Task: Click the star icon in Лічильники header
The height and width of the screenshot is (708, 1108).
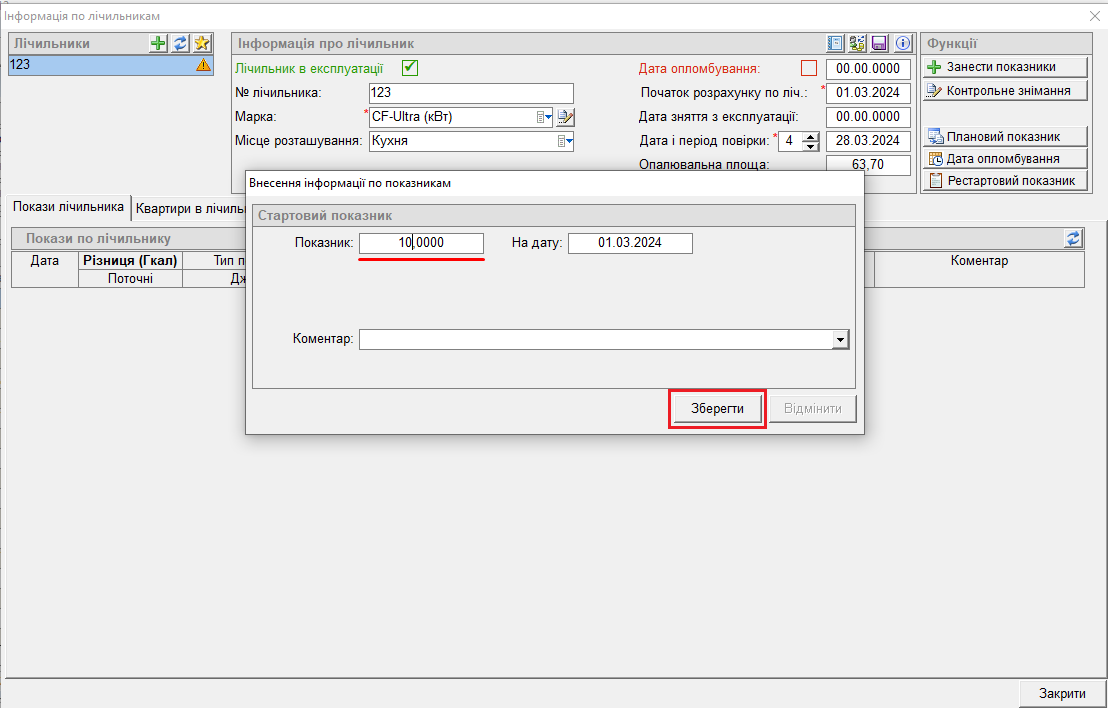Action: point(202,43)
